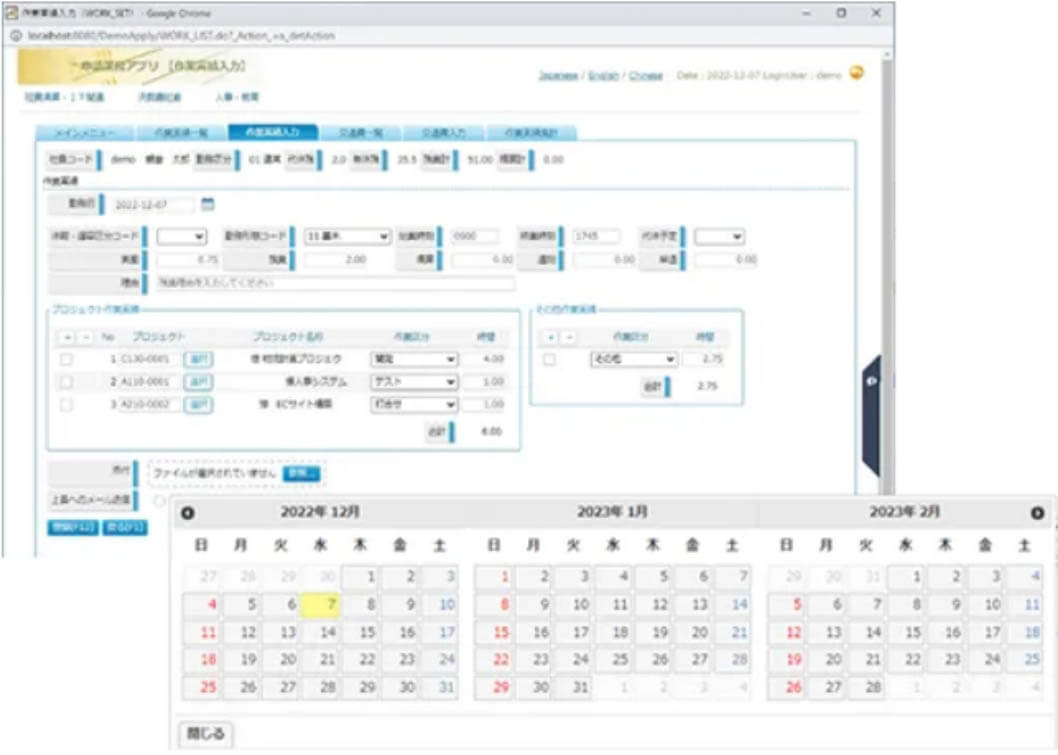Expand the dark side panel handle
Screen dimensions: 1058x755
point(870,382)
